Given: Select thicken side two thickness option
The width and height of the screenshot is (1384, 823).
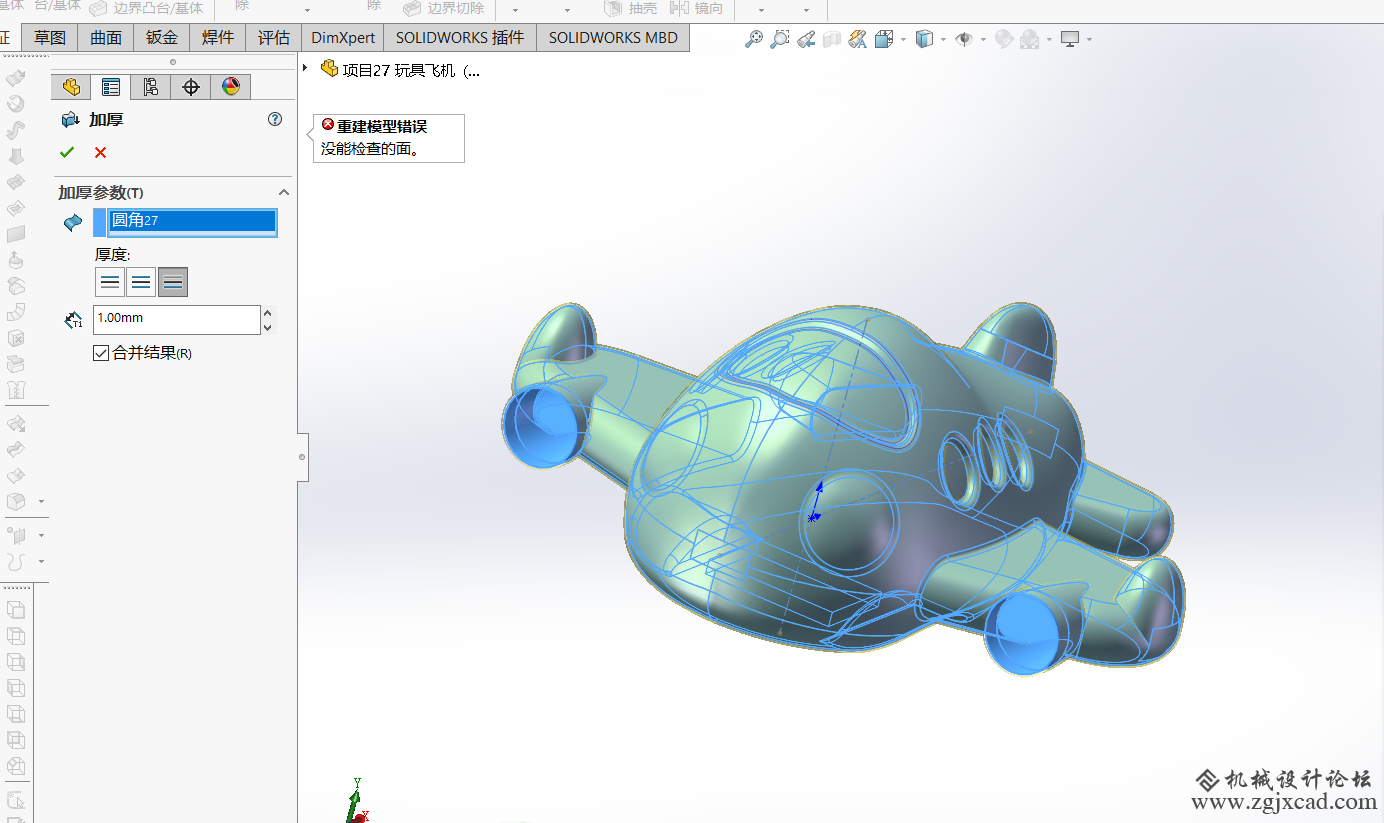Looking at the screenshot, I should 173,282.
